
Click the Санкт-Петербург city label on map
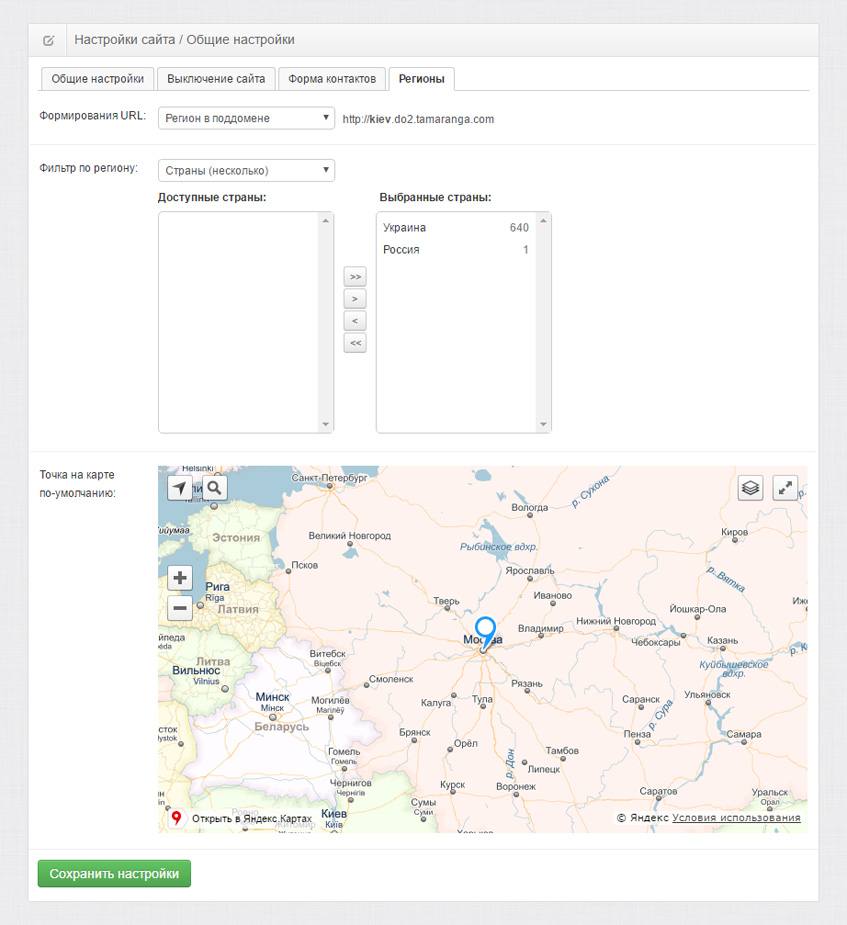tap(329, 478)
